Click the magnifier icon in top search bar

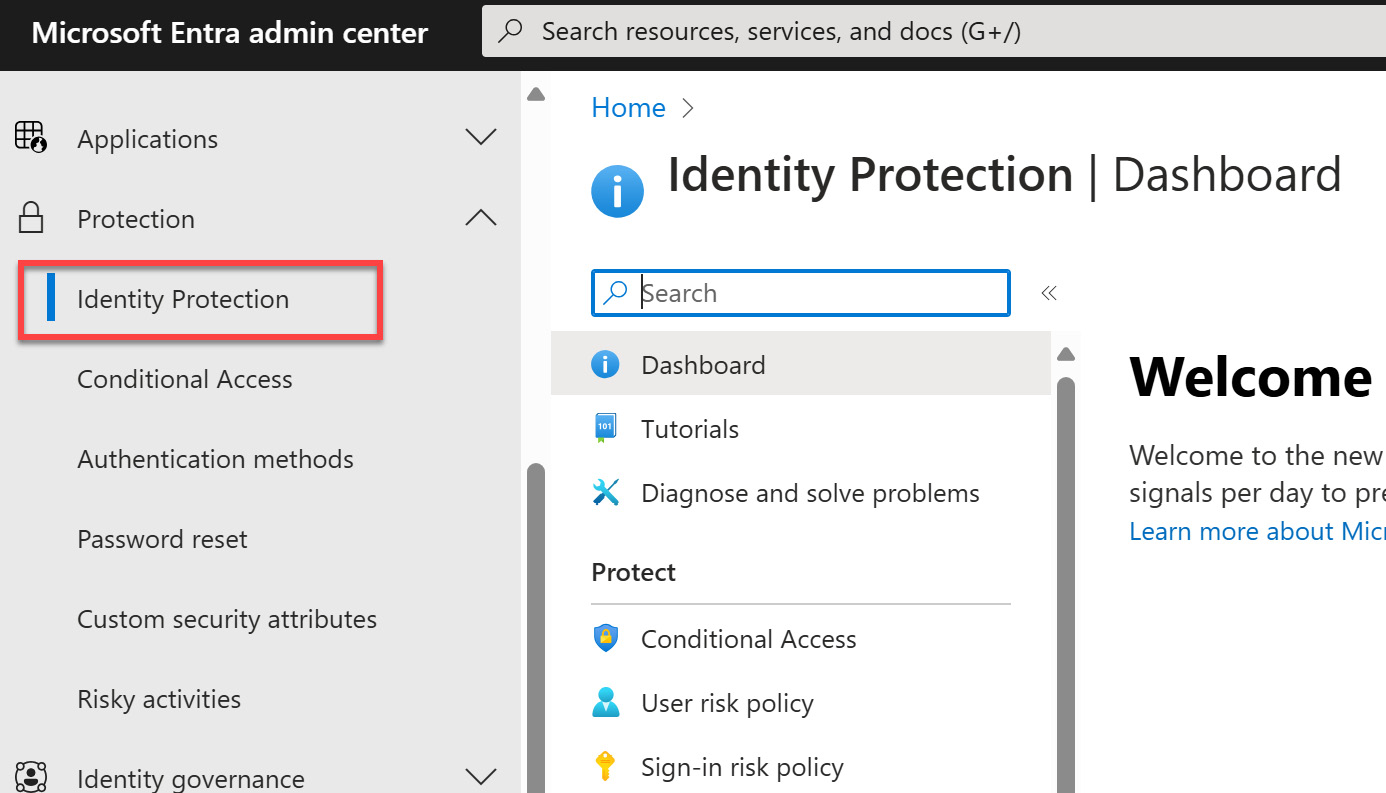tap(511, 31)
